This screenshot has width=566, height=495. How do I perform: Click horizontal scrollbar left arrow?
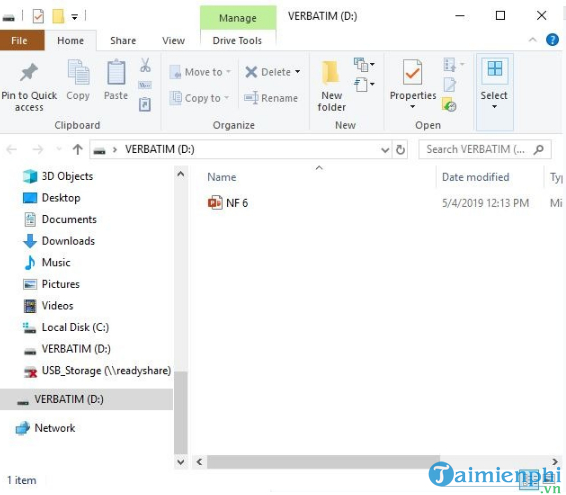199,461
